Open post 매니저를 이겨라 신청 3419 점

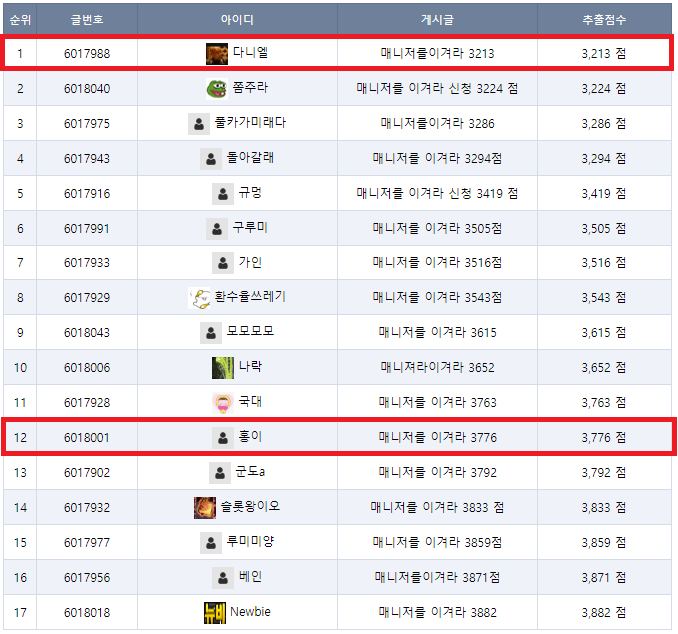437,193
